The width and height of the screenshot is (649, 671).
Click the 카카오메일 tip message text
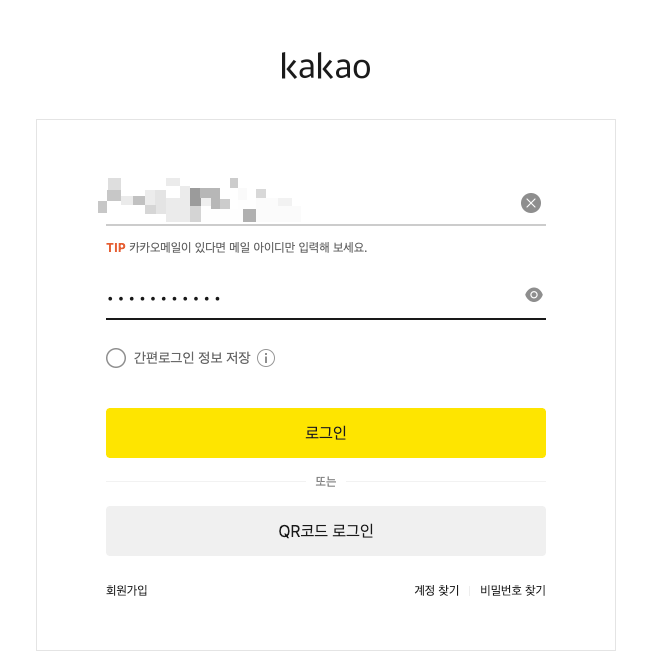(x=248, y=247)
